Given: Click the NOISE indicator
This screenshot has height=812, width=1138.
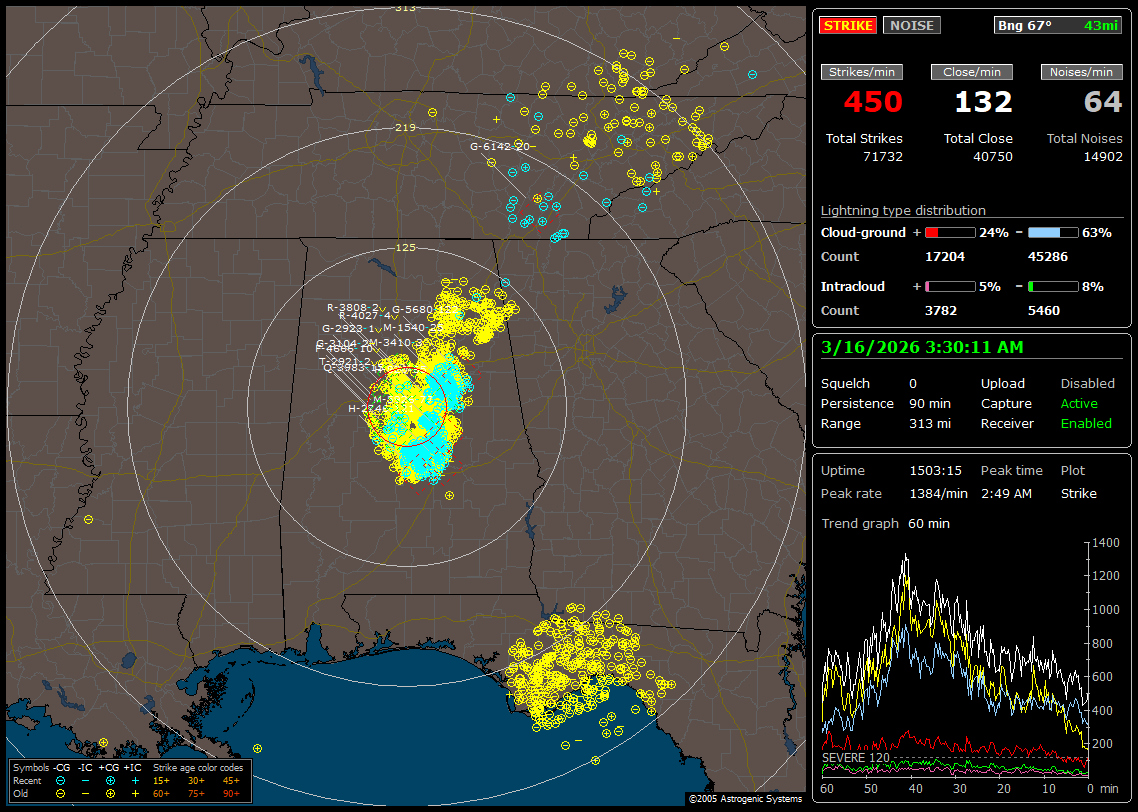Looking at the screenshot, I should [x=911, y=25].
